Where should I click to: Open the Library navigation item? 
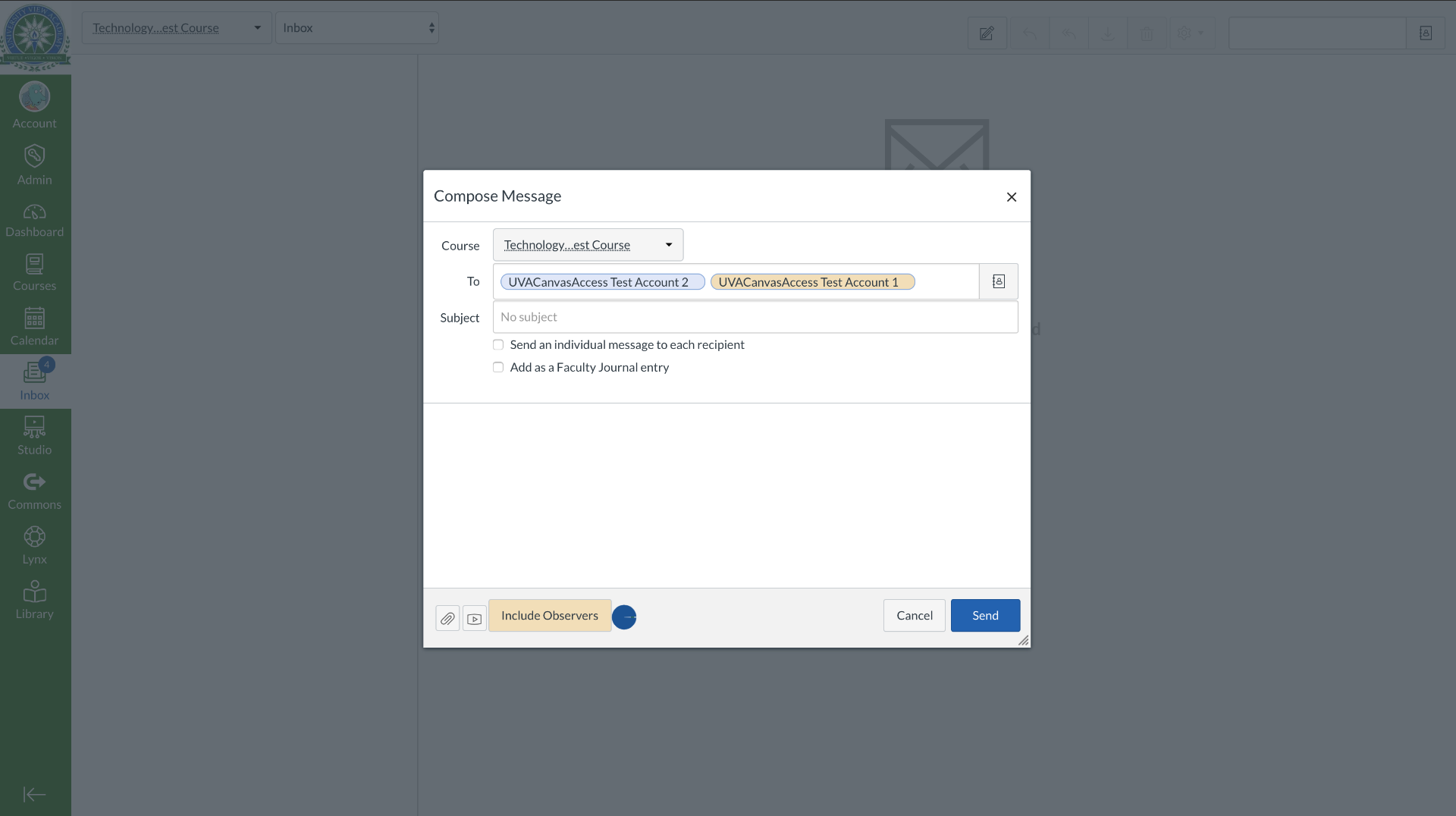pos(35,600)
